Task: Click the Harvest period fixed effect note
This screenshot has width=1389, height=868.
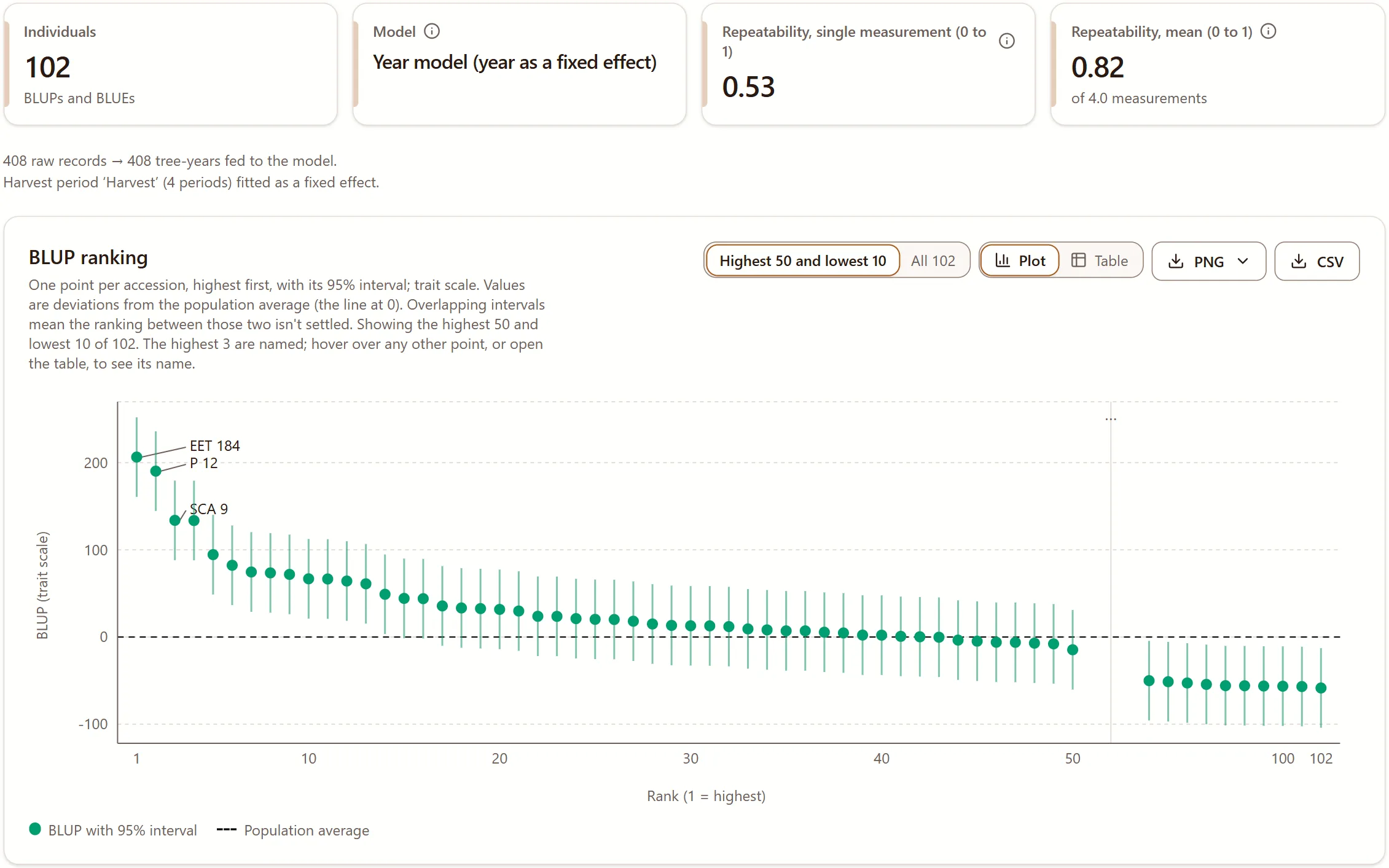Action: tap(191, 182)
